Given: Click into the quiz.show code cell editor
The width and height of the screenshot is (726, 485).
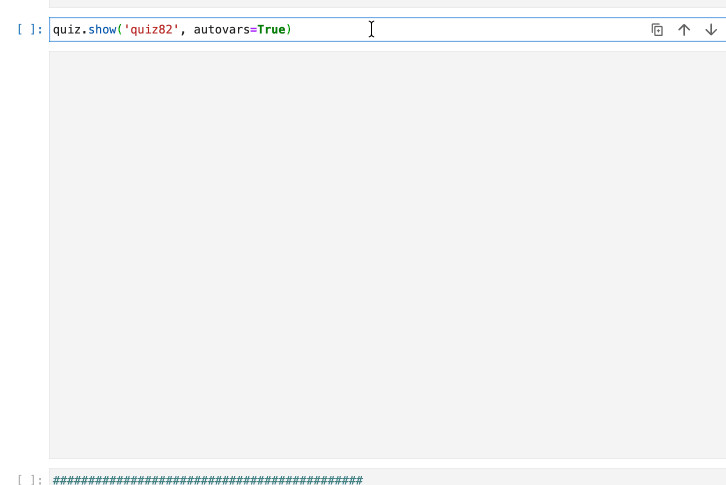Looking at the screenshot, I should click(387, 30).
